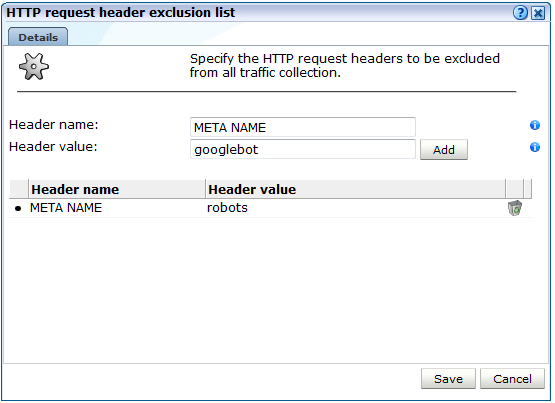Focus the Header name input field
The image size is (555, 403).
click(x=303, y=127)
